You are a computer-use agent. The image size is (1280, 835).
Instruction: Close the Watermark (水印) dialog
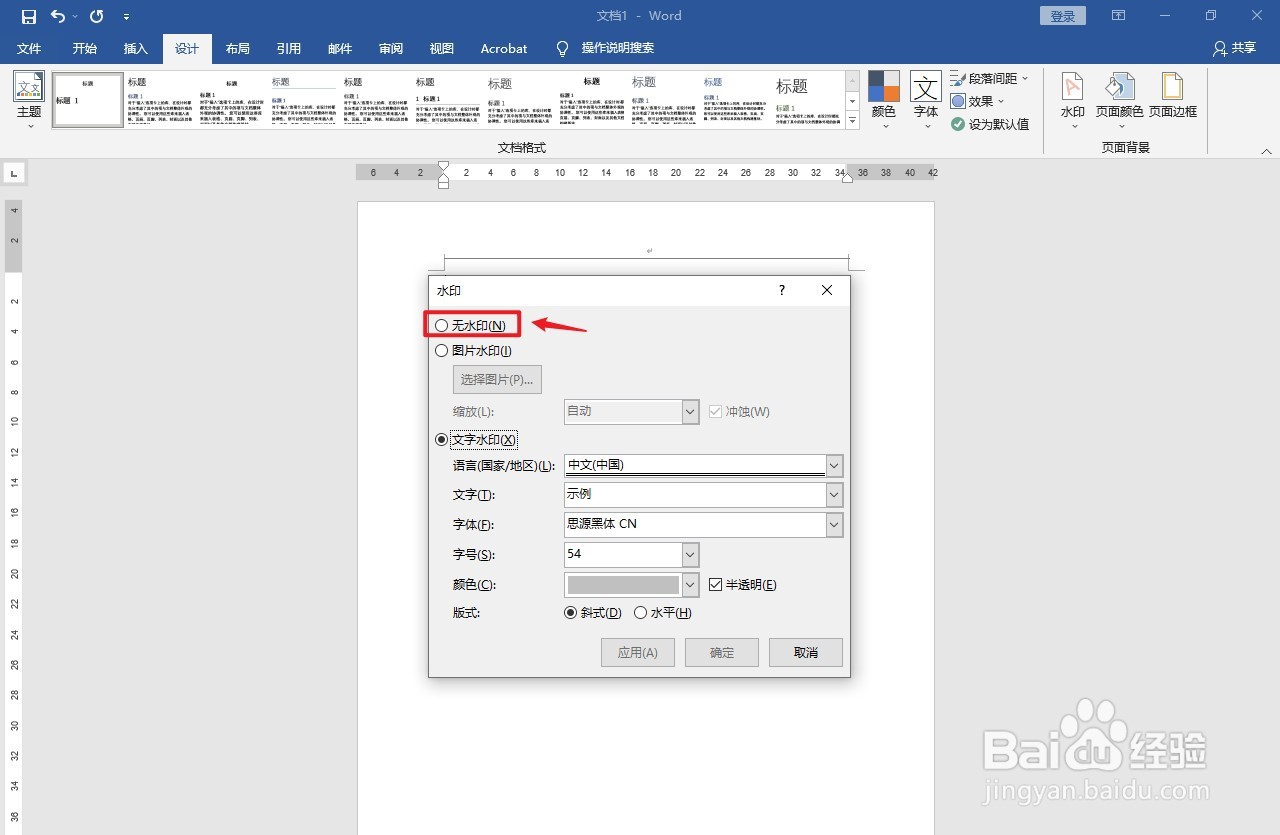(827, 290)
